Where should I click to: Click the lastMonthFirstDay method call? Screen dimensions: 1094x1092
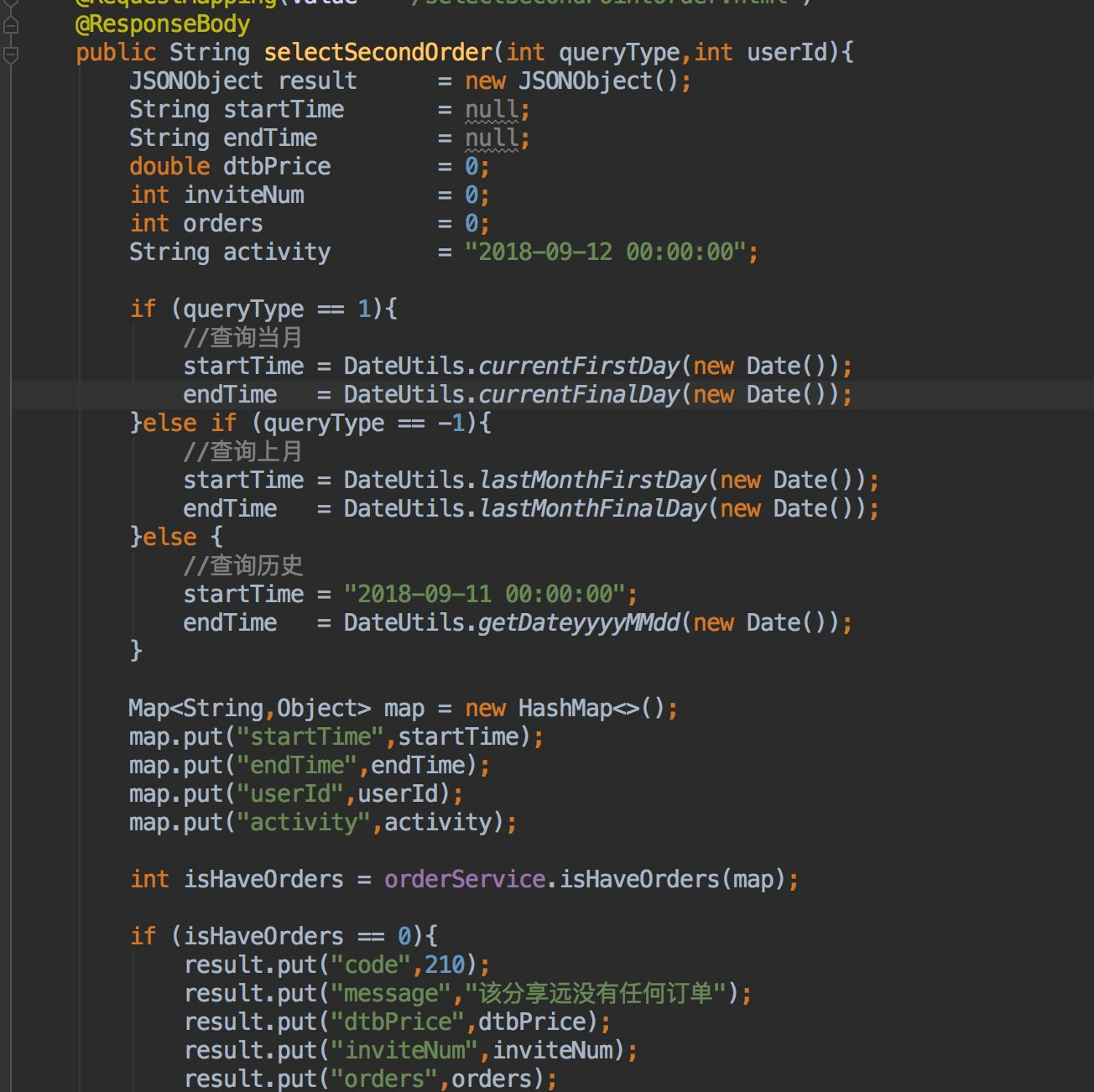click(592, 481)
